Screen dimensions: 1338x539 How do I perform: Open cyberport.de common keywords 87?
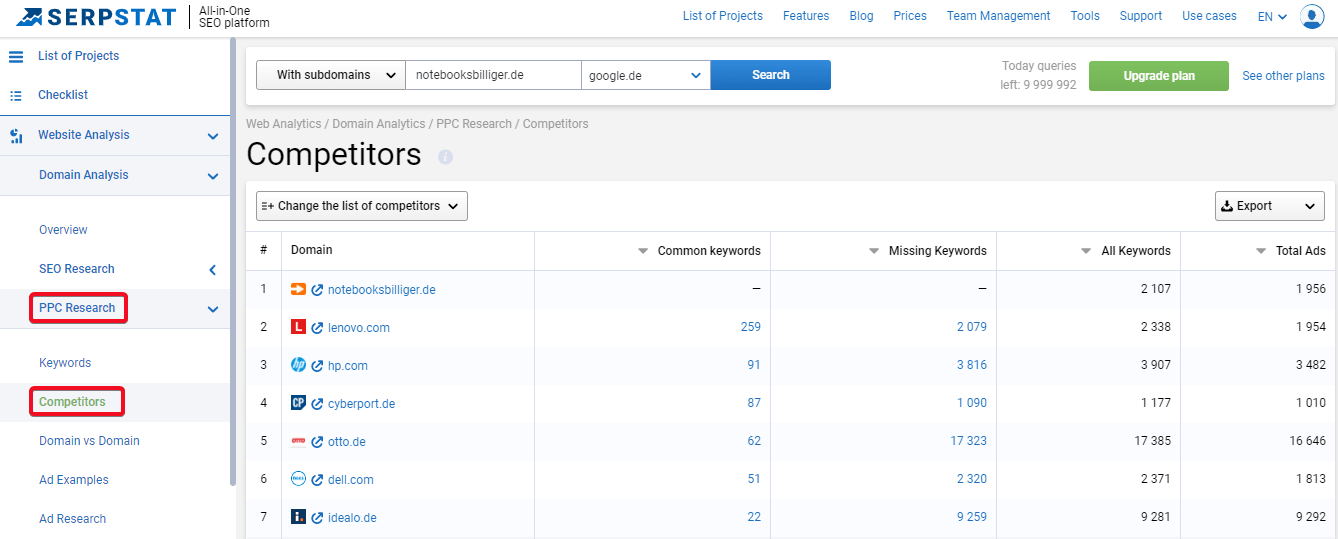(754, 403)
